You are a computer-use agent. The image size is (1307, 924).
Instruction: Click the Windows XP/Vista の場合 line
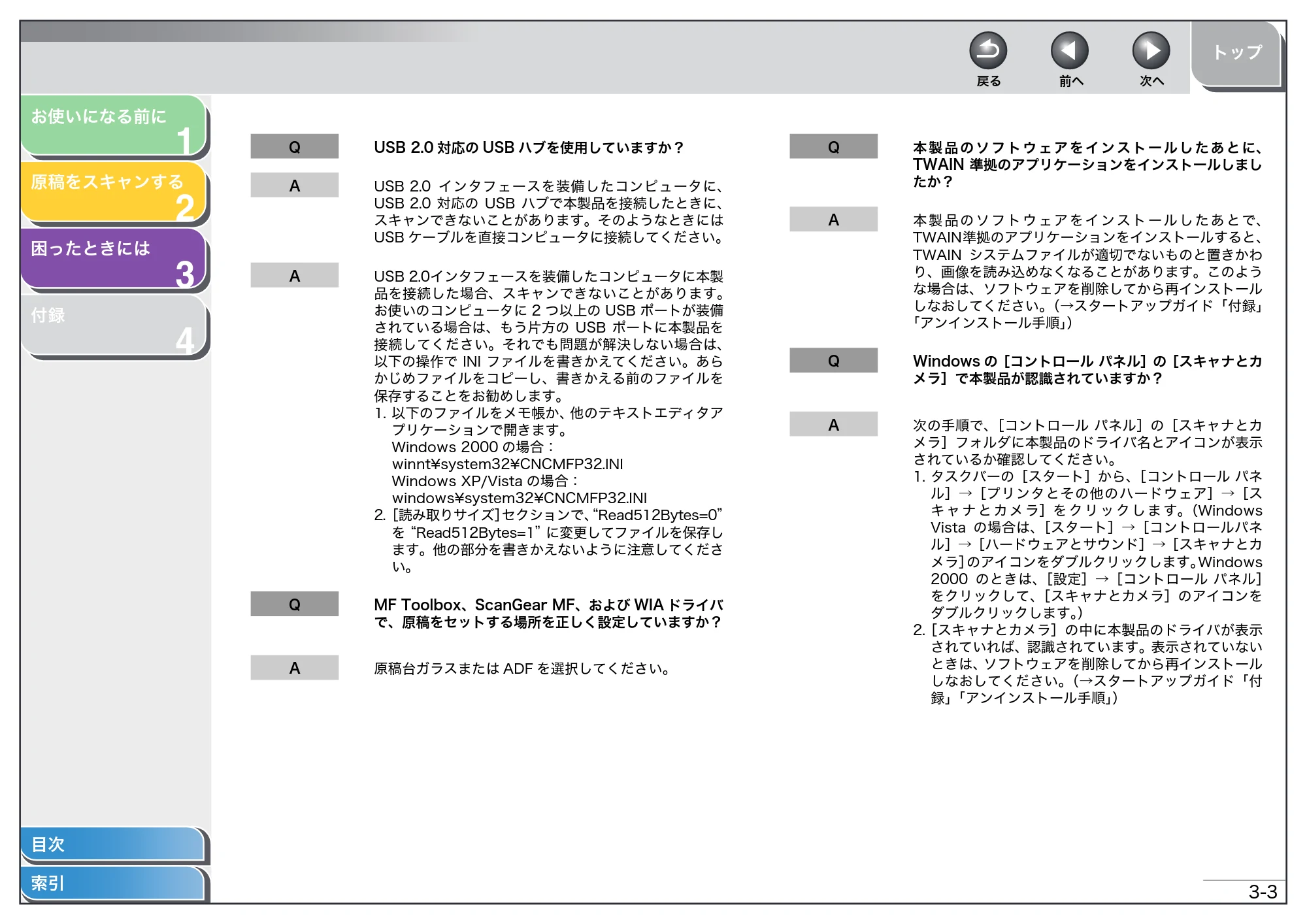(485, 481)
